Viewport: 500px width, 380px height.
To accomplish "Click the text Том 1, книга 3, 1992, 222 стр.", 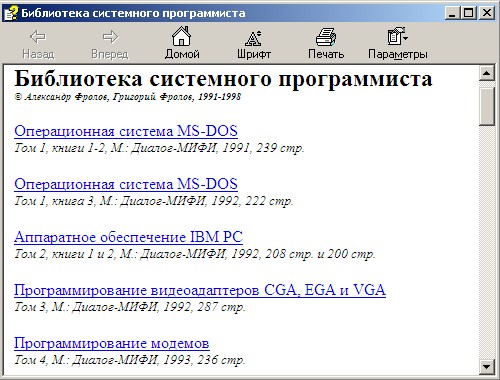I will [154, 201].
